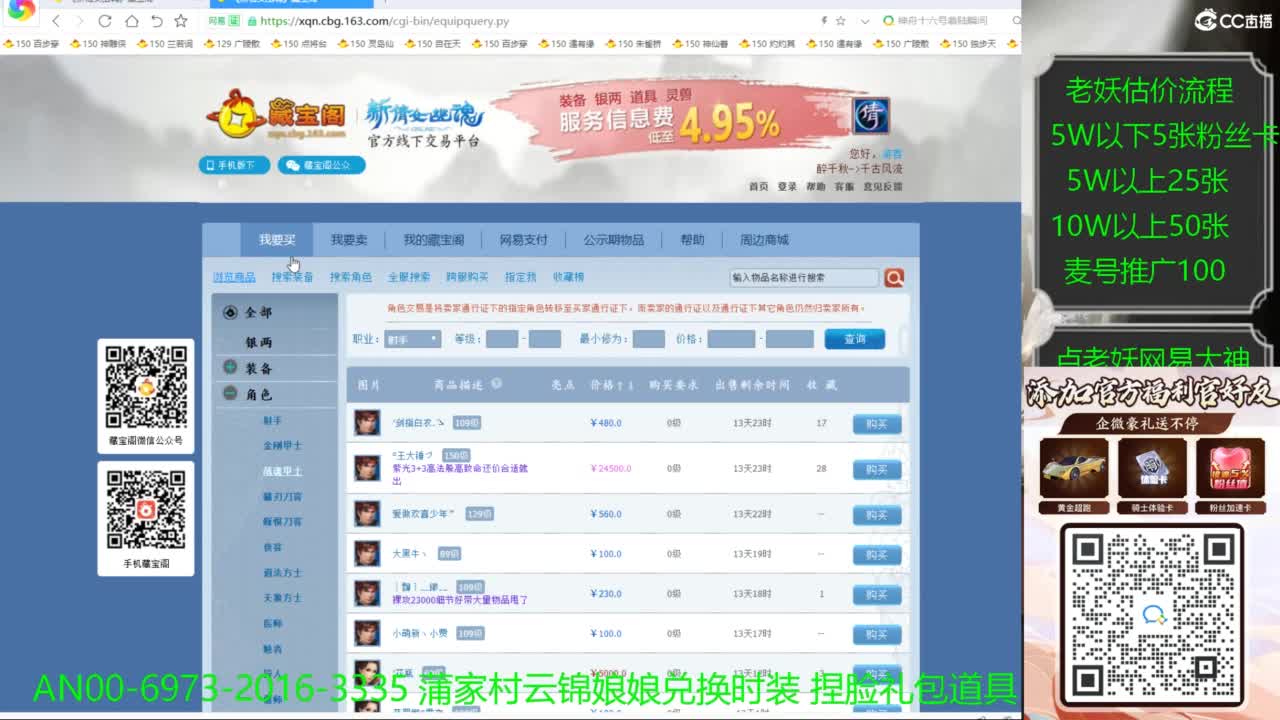Open the 搜索装备 link
This screenshot has width=1280, height=720.
pos(292,277)
